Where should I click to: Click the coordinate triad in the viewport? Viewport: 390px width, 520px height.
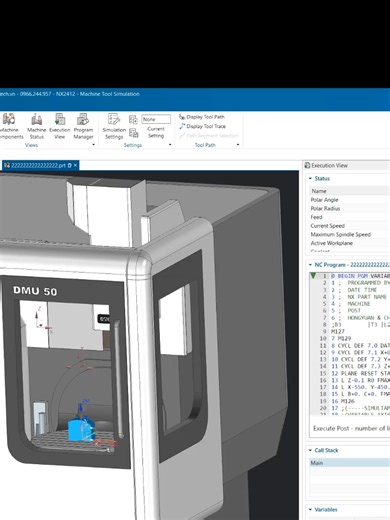pos(42,319)
